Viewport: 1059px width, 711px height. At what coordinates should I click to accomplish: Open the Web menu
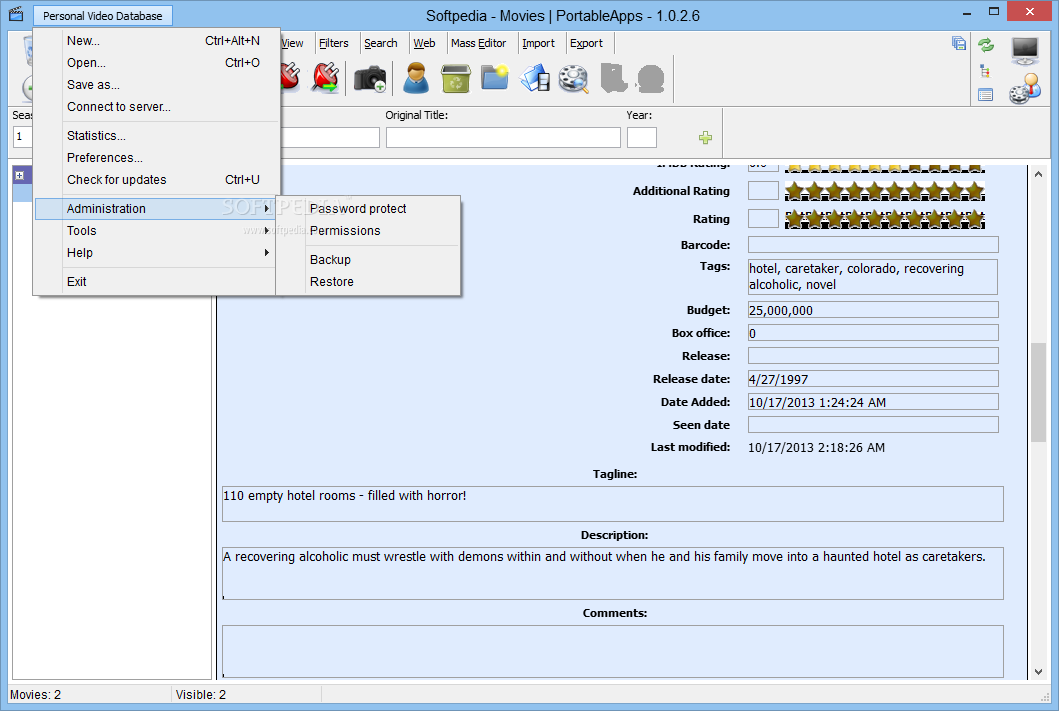424,43
